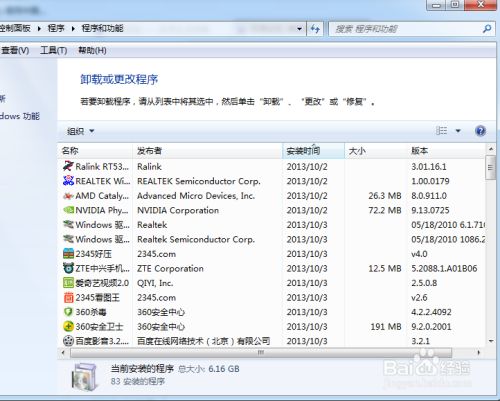Viewport: 500px width, 401px height.
Task: Click the Windows driver icon by Realtek
Action: [68, 224]
